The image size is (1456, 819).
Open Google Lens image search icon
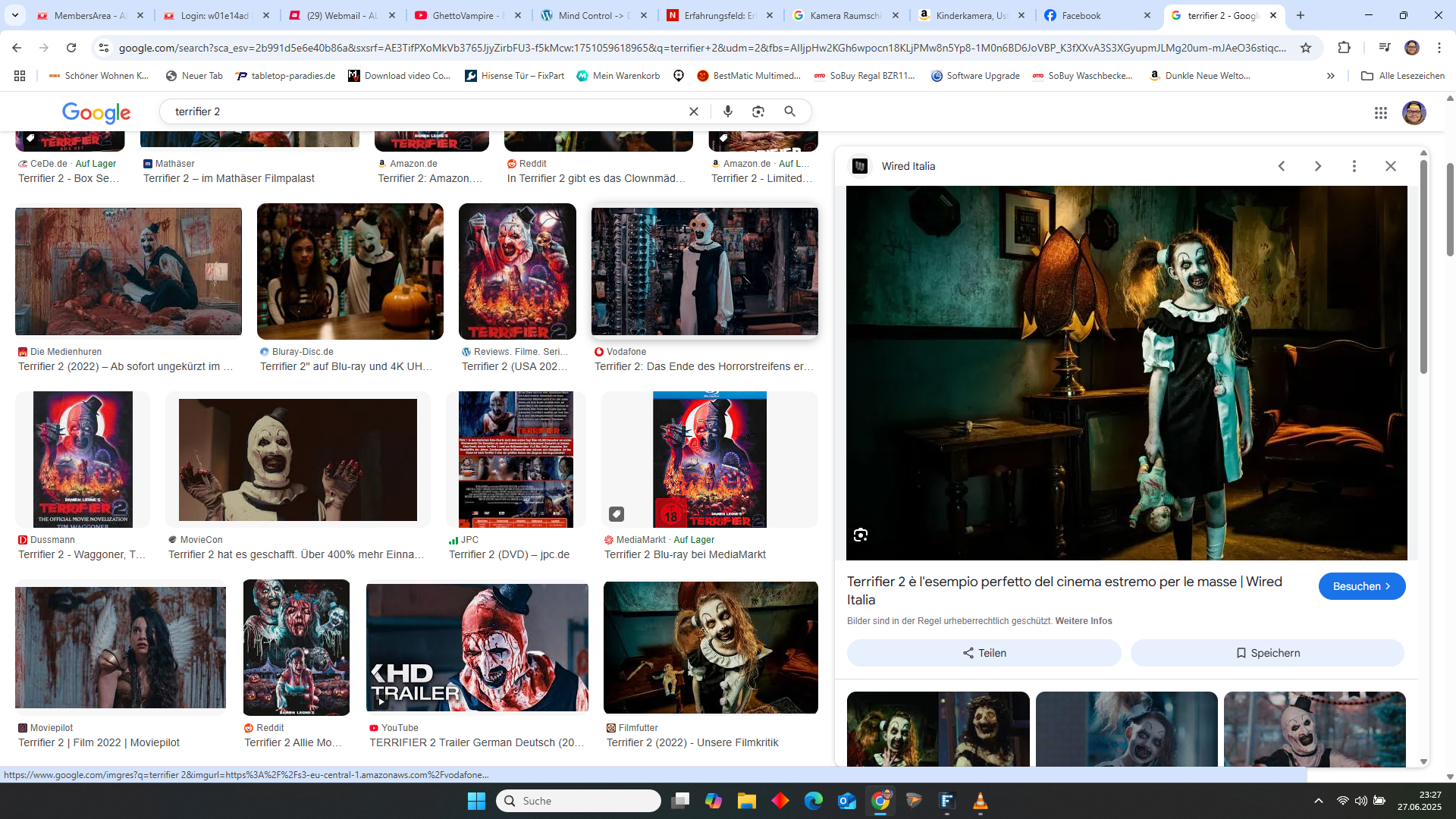[x=758, y=111]
